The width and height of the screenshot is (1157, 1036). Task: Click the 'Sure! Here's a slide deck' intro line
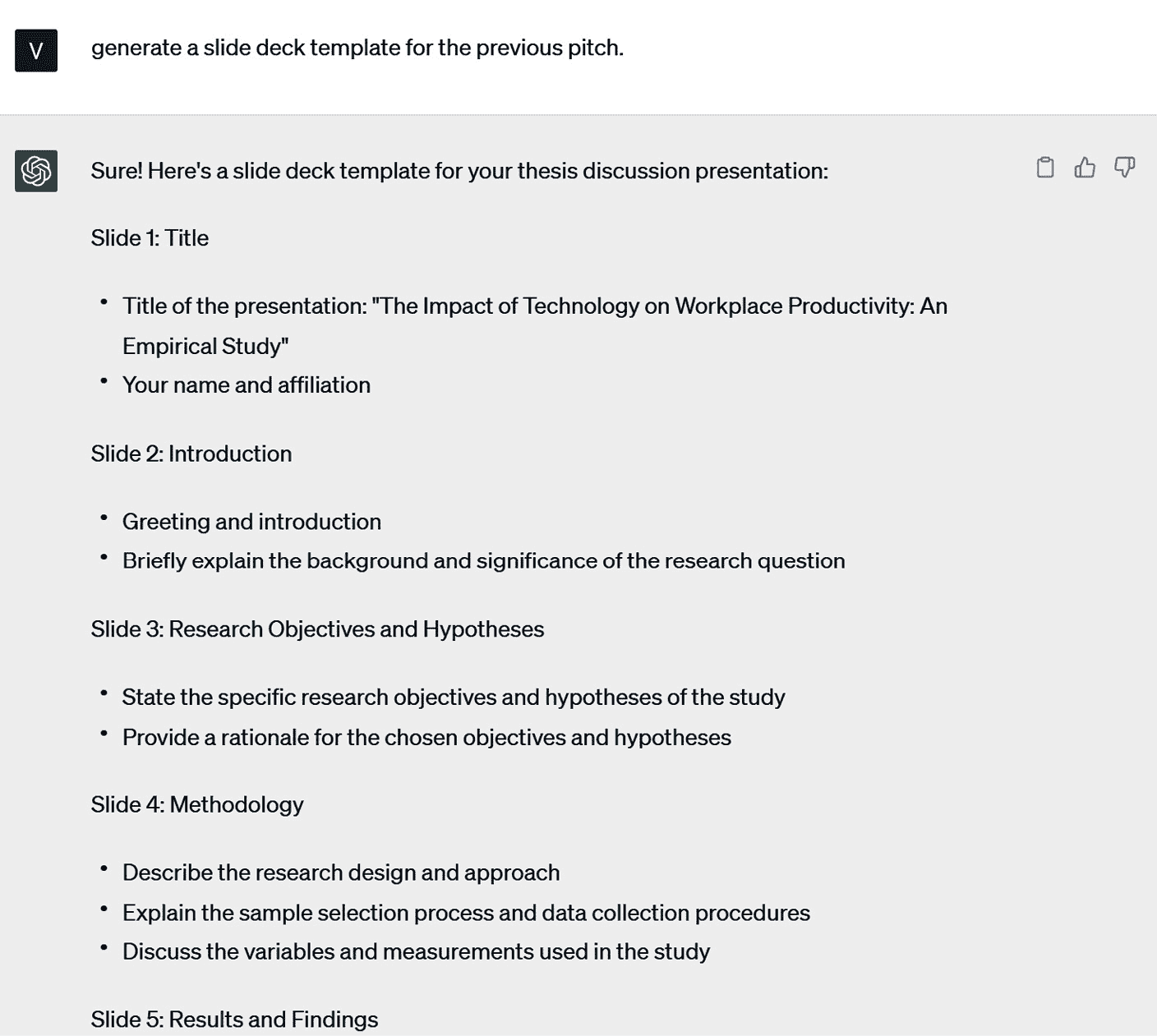pos(459,171)
